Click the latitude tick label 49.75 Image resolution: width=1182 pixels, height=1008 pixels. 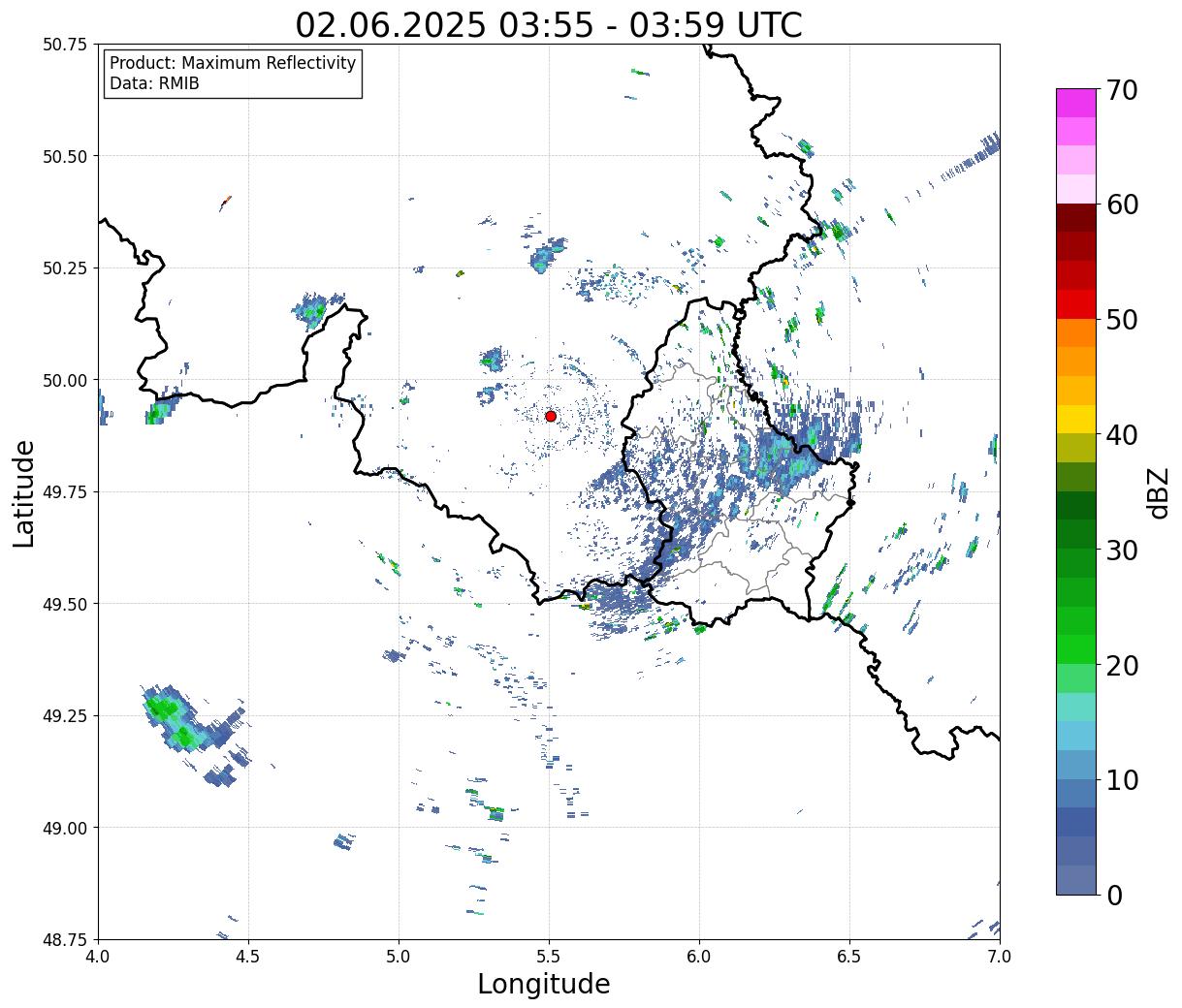[64, 492]
